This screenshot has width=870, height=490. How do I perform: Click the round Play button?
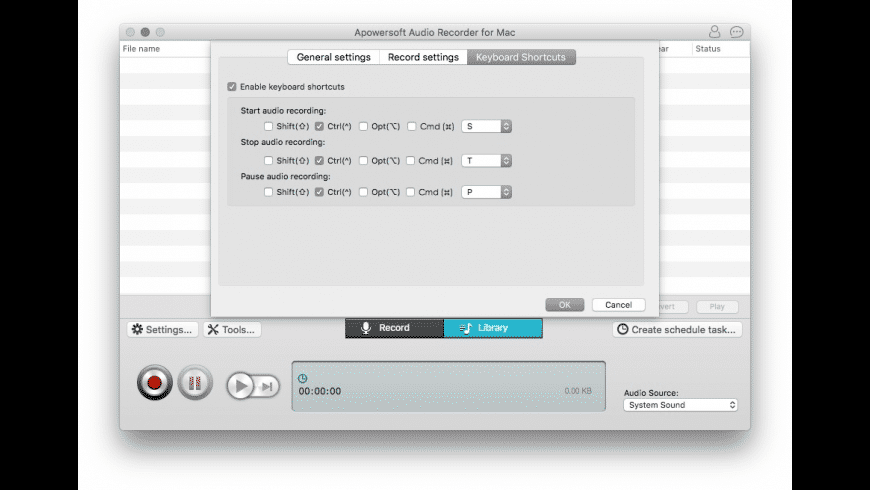[x=240, y=386]
